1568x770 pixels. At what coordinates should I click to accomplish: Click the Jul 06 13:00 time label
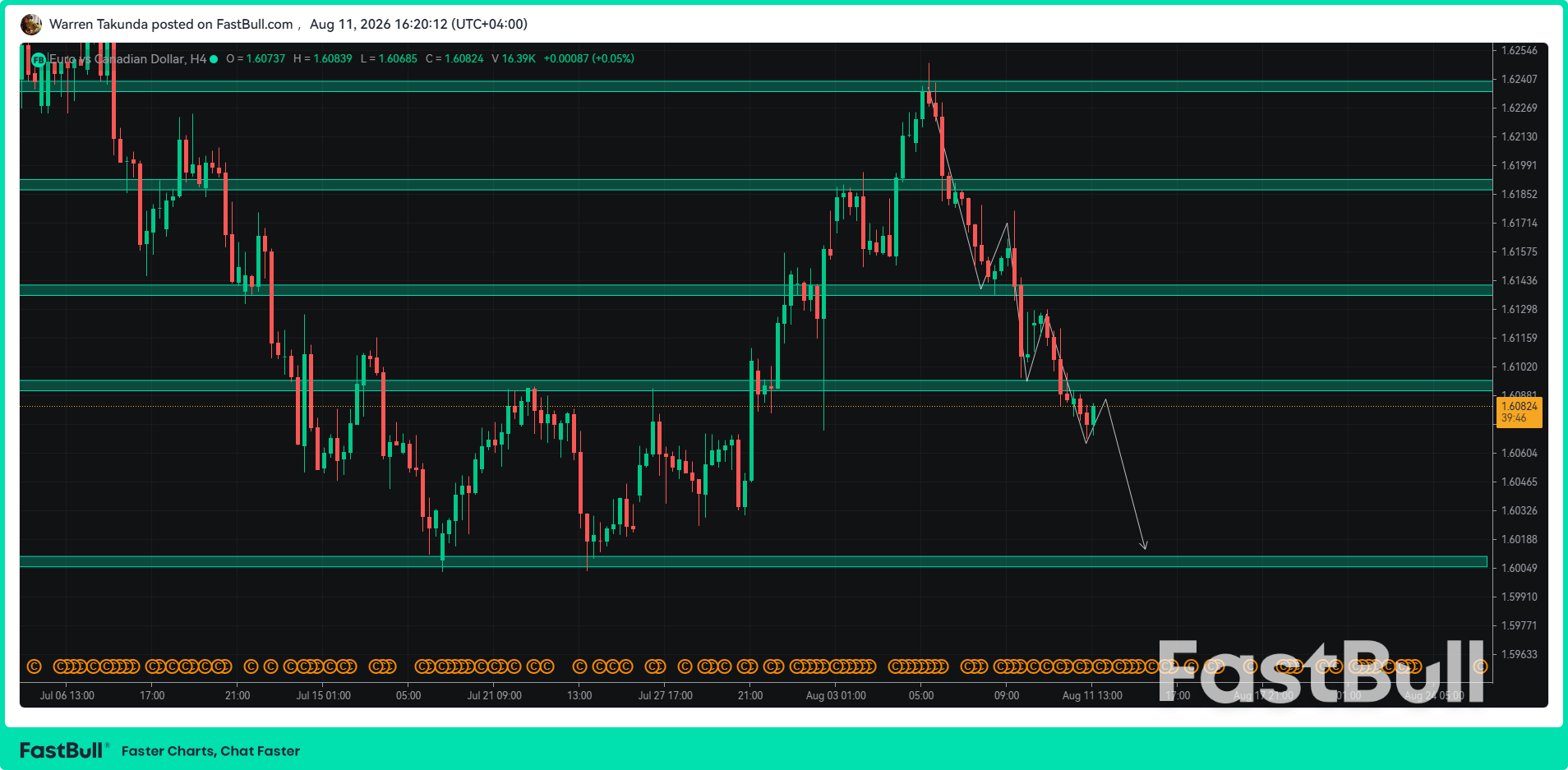point(67,696)
